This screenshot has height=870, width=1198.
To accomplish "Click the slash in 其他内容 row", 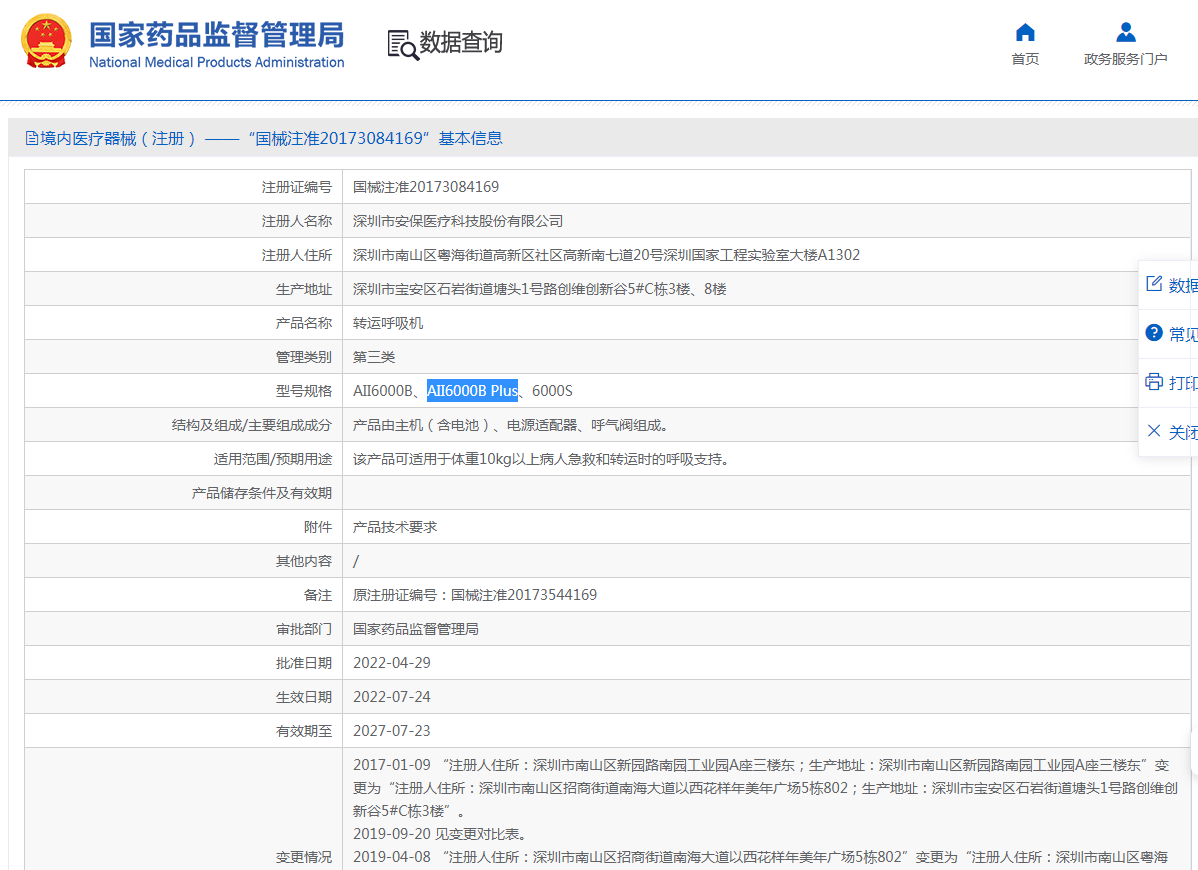I will pos(356,561).
